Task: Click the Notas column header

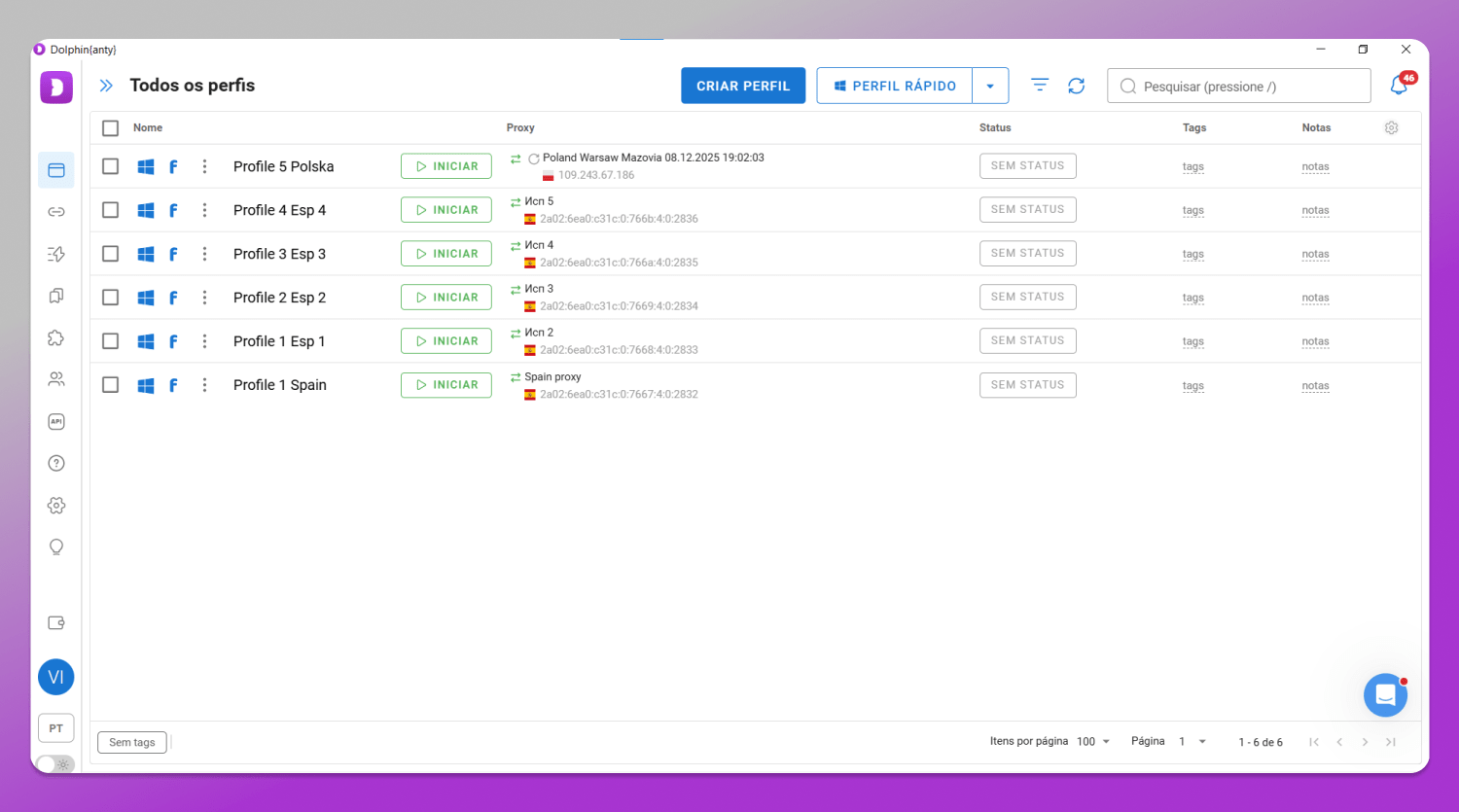Action: [x=1316, y=127]
